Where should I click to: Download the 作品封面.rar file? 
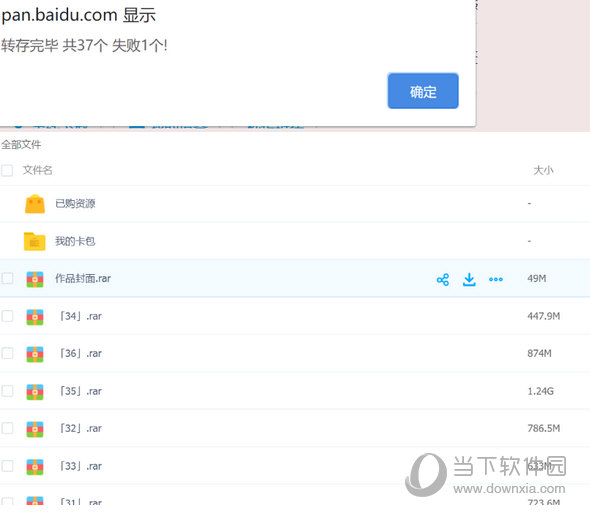pyautogui.click(x=469, y=279)
